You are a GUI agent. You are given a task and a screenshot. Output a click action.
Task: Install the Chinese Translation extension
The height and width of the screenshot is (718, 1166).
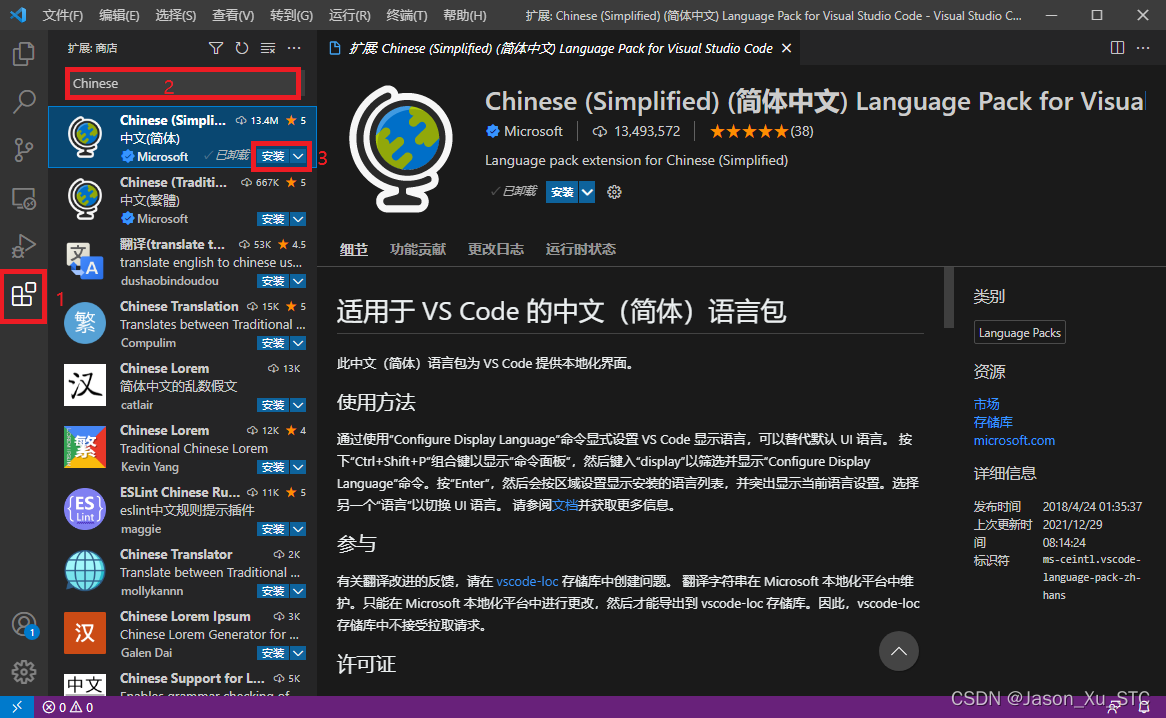[271, 342]
